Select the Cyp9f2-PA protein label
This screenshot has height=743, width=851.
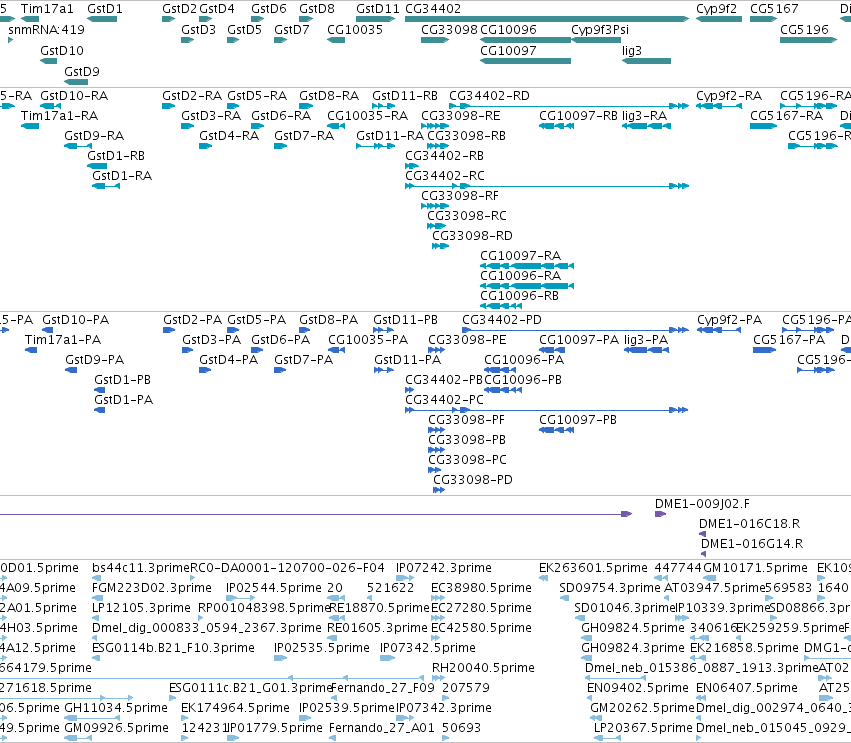tap(729, 320)
